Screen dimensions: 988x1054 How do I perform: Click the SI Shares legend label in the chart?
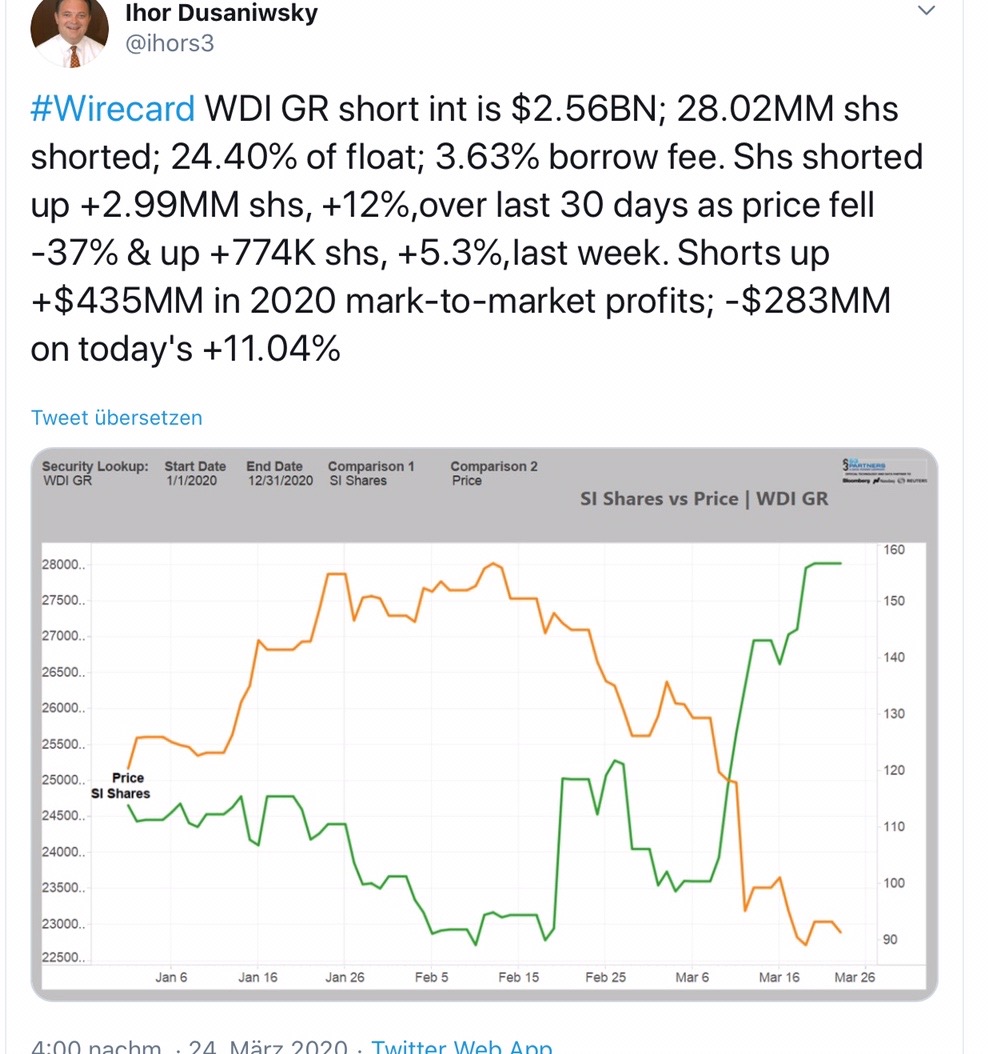120,793
